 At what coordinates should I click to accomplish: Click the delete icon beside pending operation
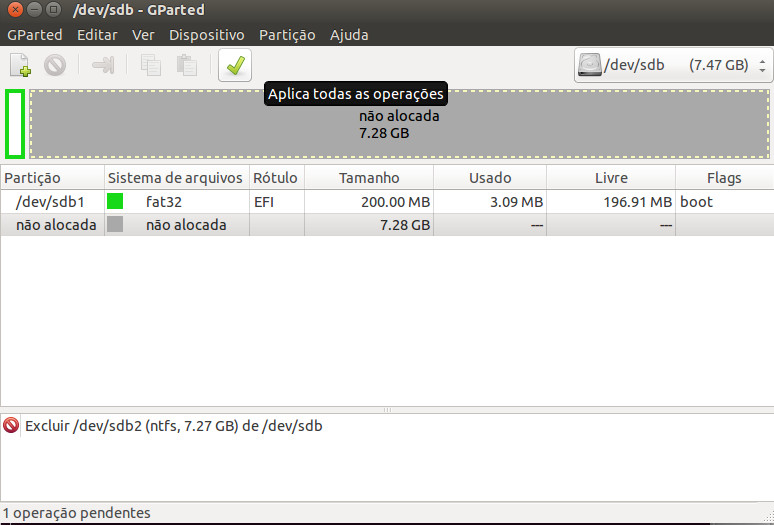point(11,425)
